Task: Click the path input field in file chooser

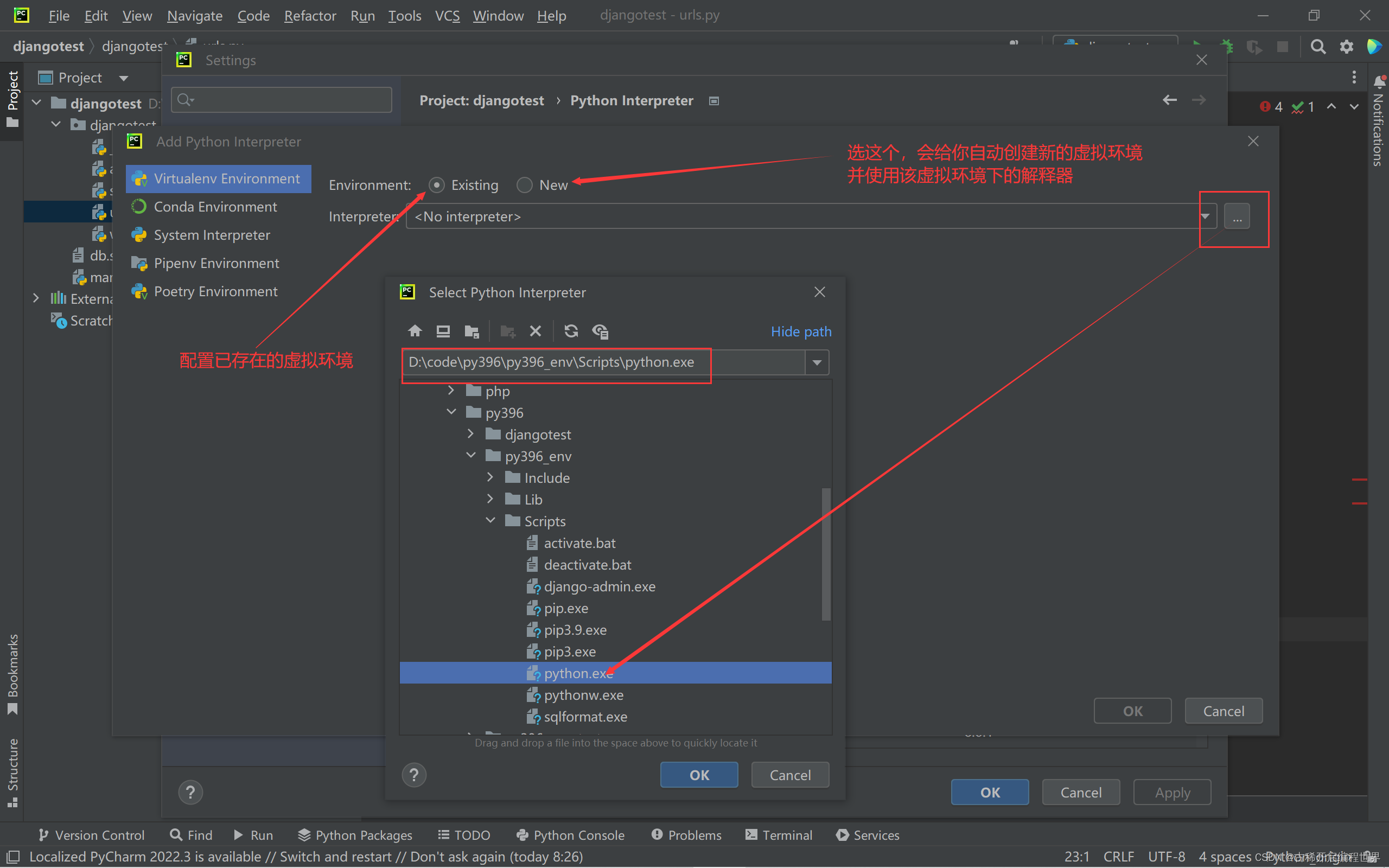Action: point(603,363)
